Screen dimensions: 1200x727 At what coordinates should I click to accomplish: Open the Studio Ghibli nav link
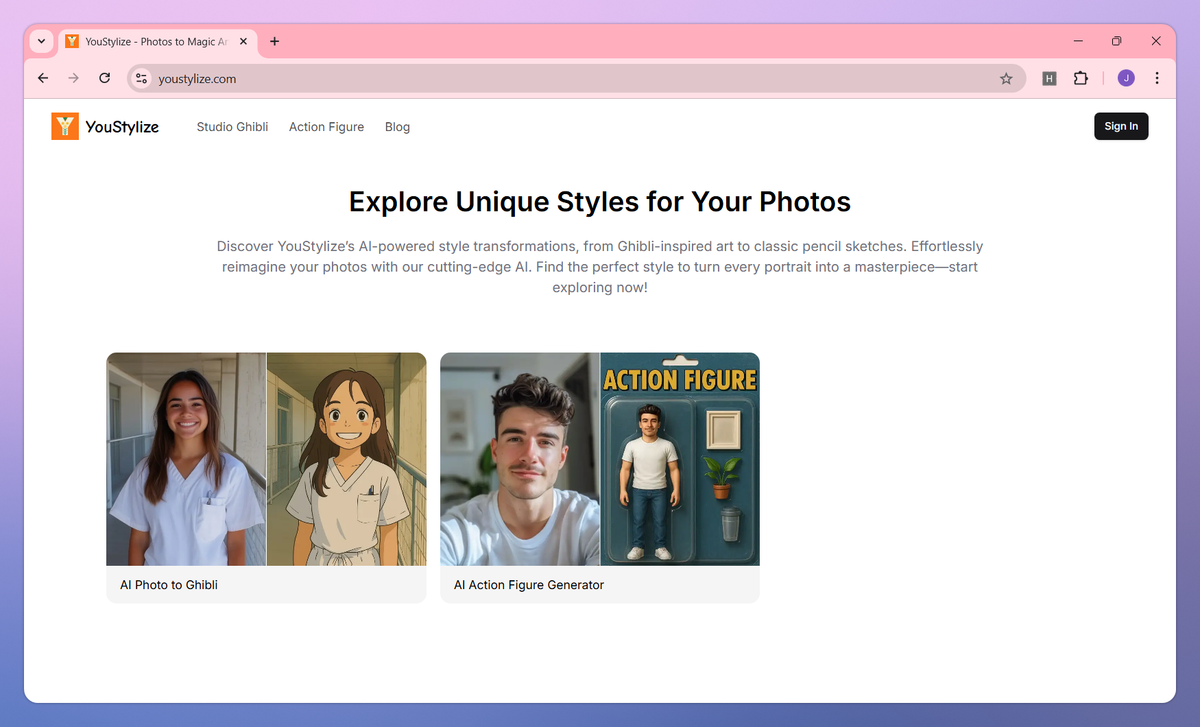pyautogui.click(x=232, y=127)
